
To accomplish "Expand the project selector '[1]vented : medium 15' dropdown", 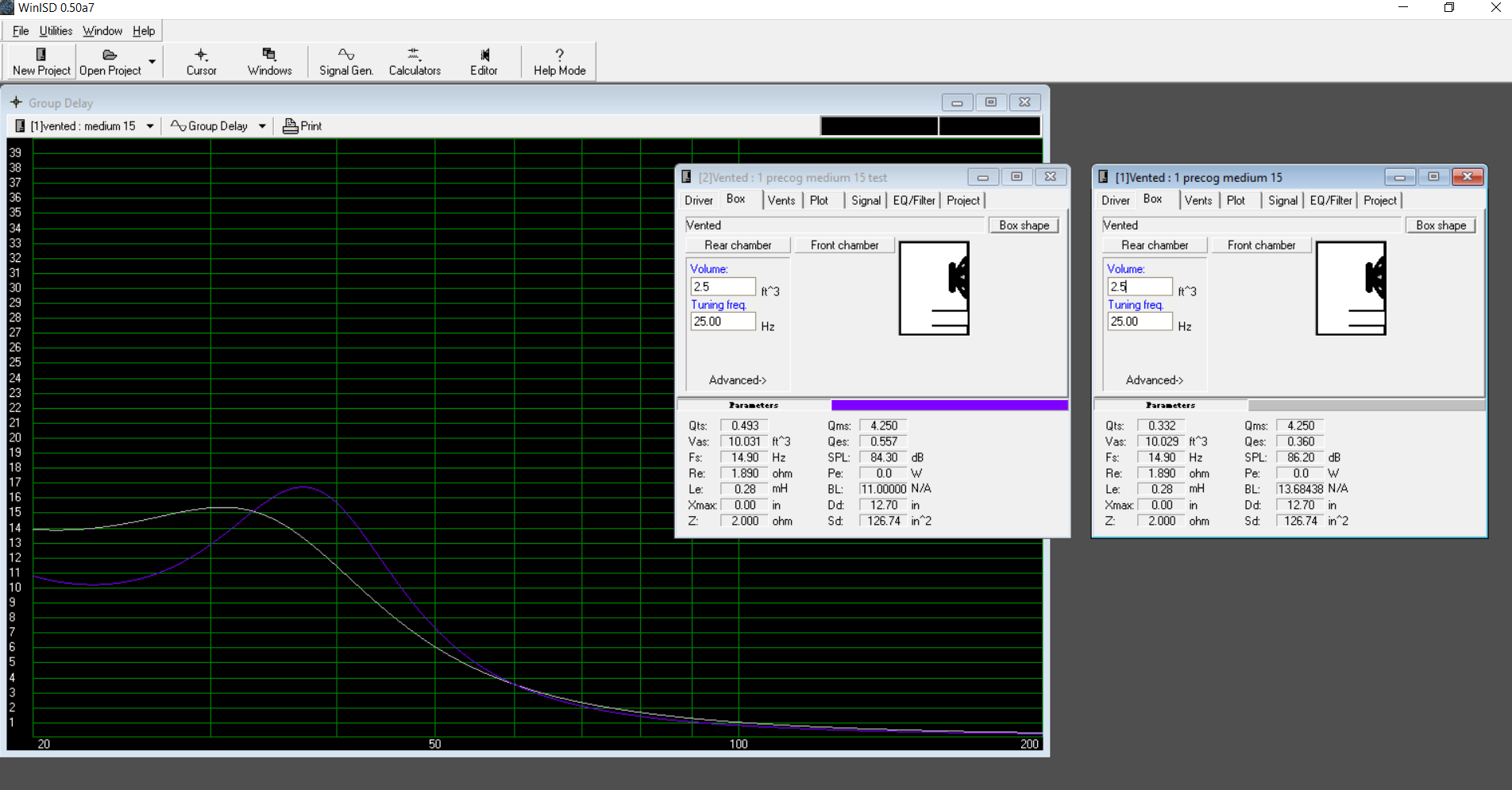I will point(149,126).
